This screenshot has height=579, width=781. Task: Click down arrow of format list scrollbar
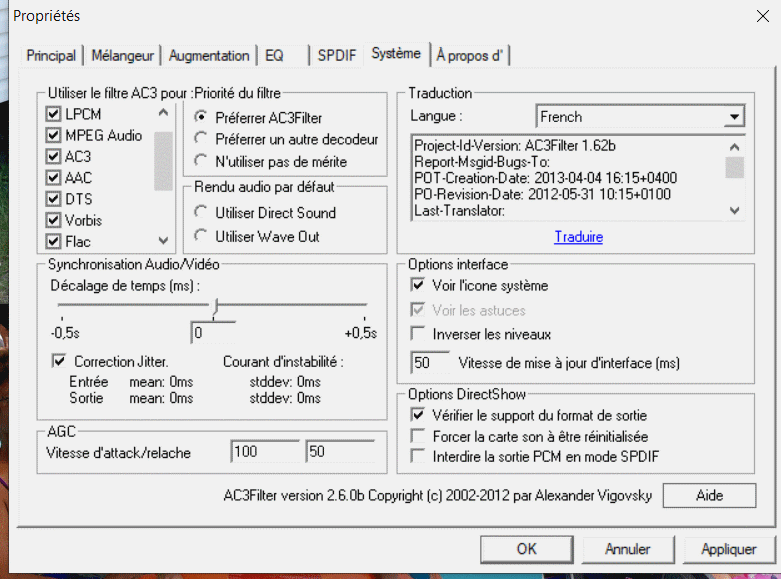(x=163, y=241)
